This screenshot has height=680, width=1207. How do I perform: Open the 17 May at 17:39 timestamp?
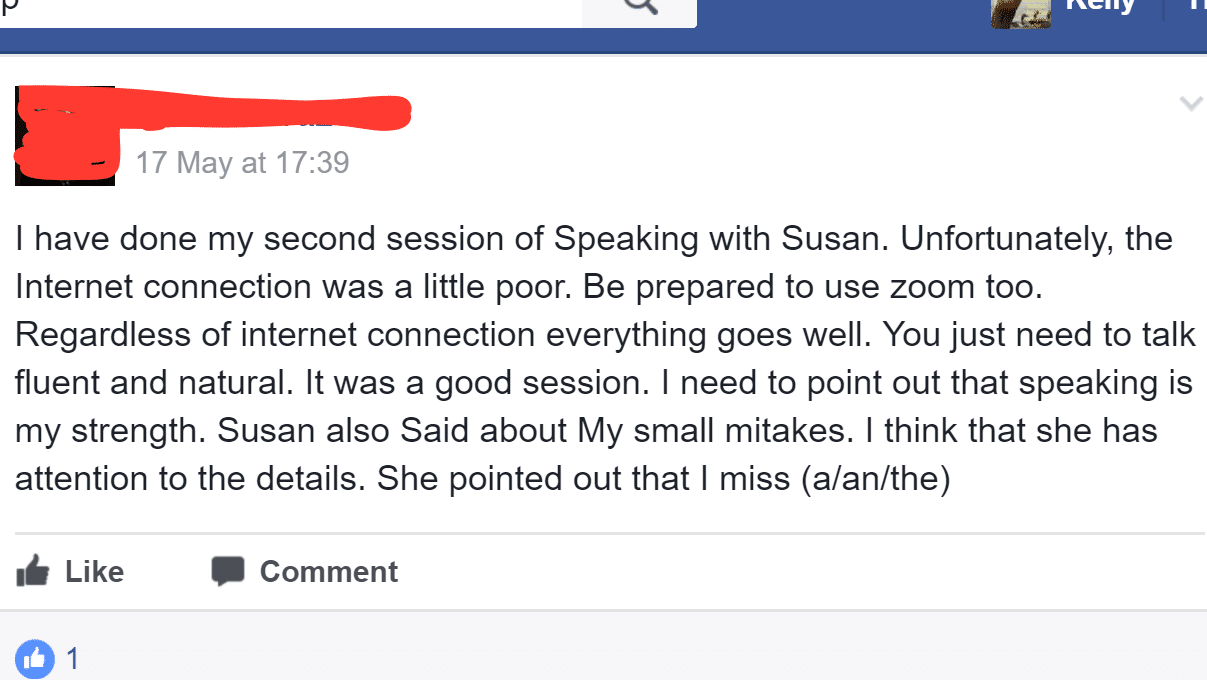[242, 163]
